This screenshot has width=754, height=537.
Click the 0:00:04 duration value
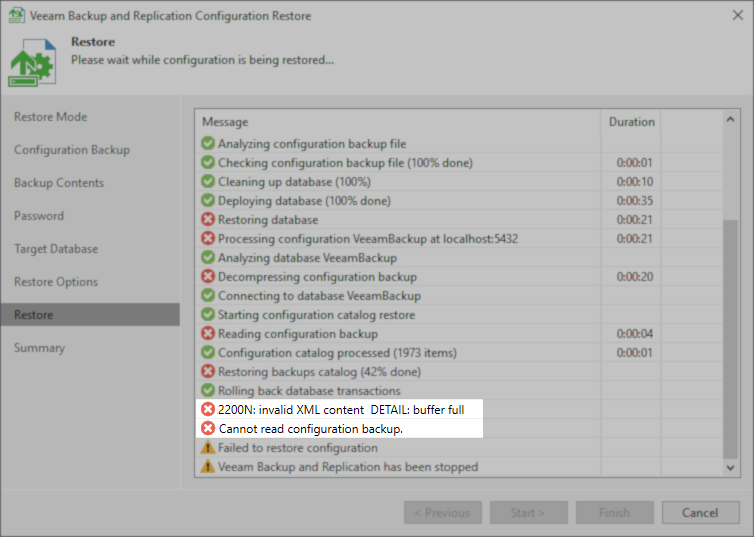[635, 334]
